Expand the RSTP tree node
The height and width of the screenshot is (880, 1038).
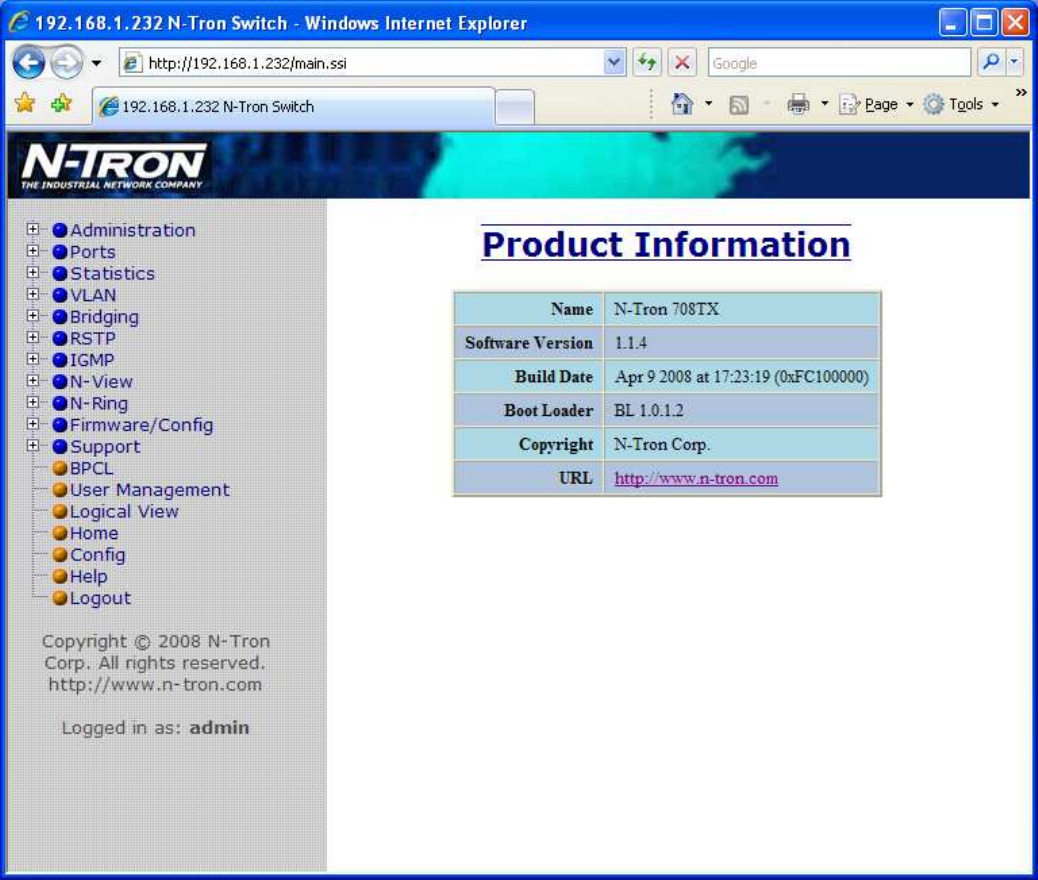pos(32,337)
